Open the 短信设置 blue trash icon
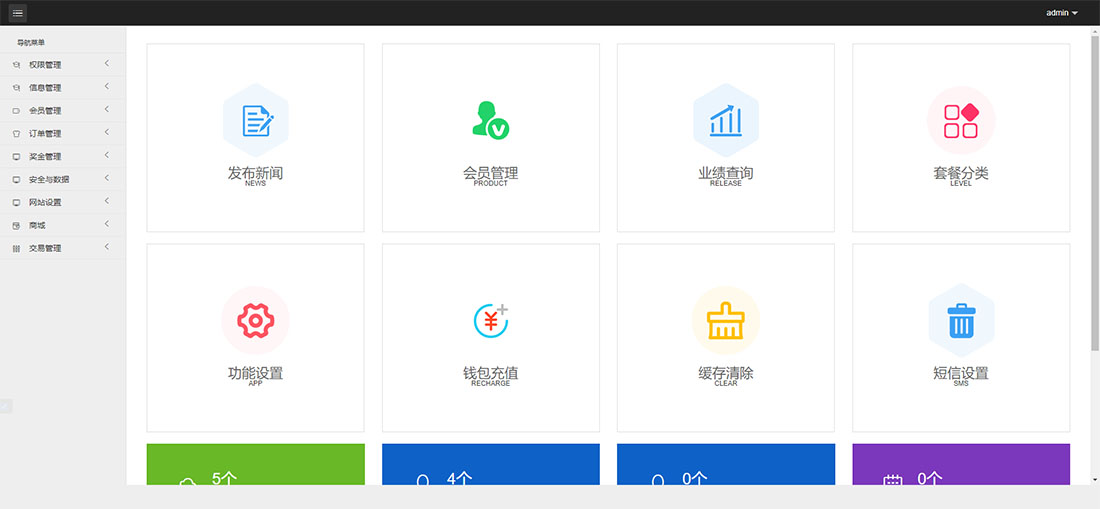 pyautogui.click(x=961, y=320)
